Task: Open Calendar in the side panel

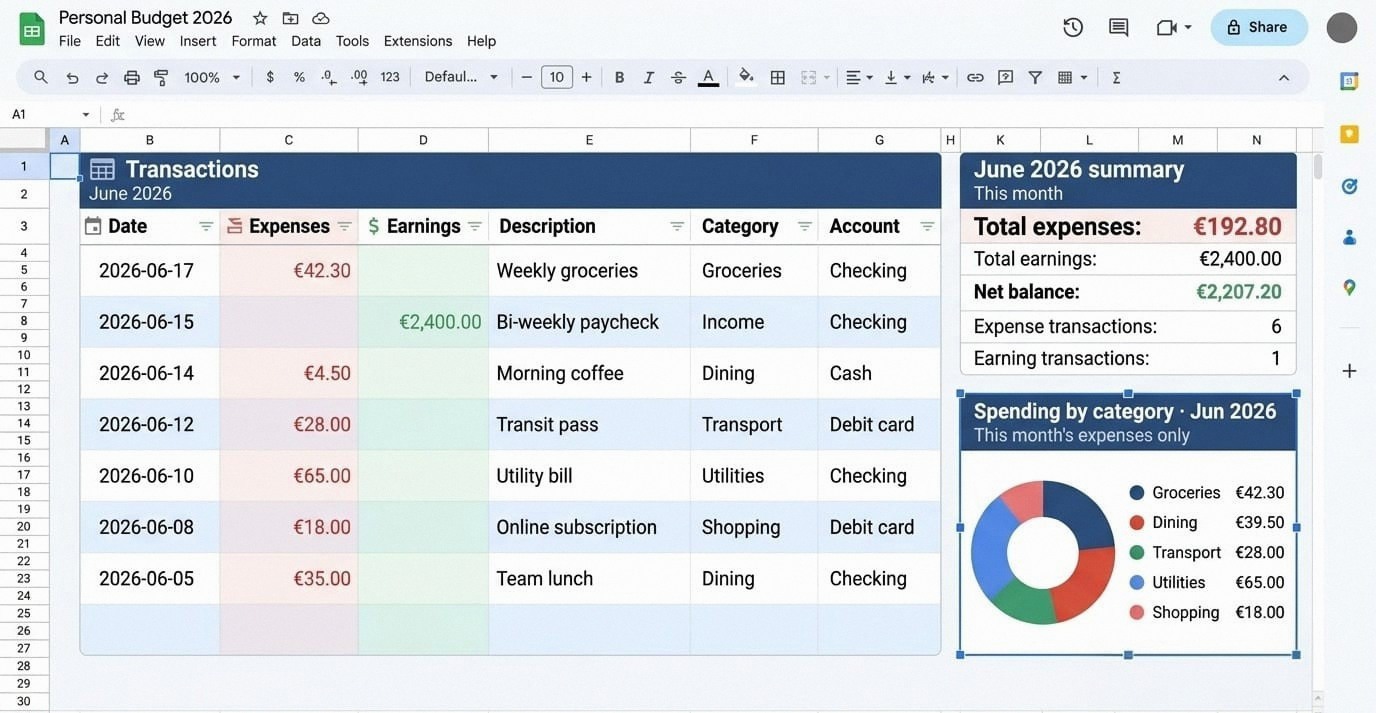Action: coord(1349,81)
